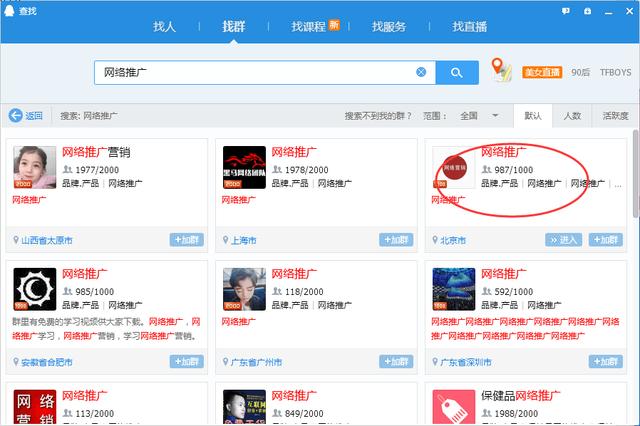Open the 找服务 tab

pos(389,27)
